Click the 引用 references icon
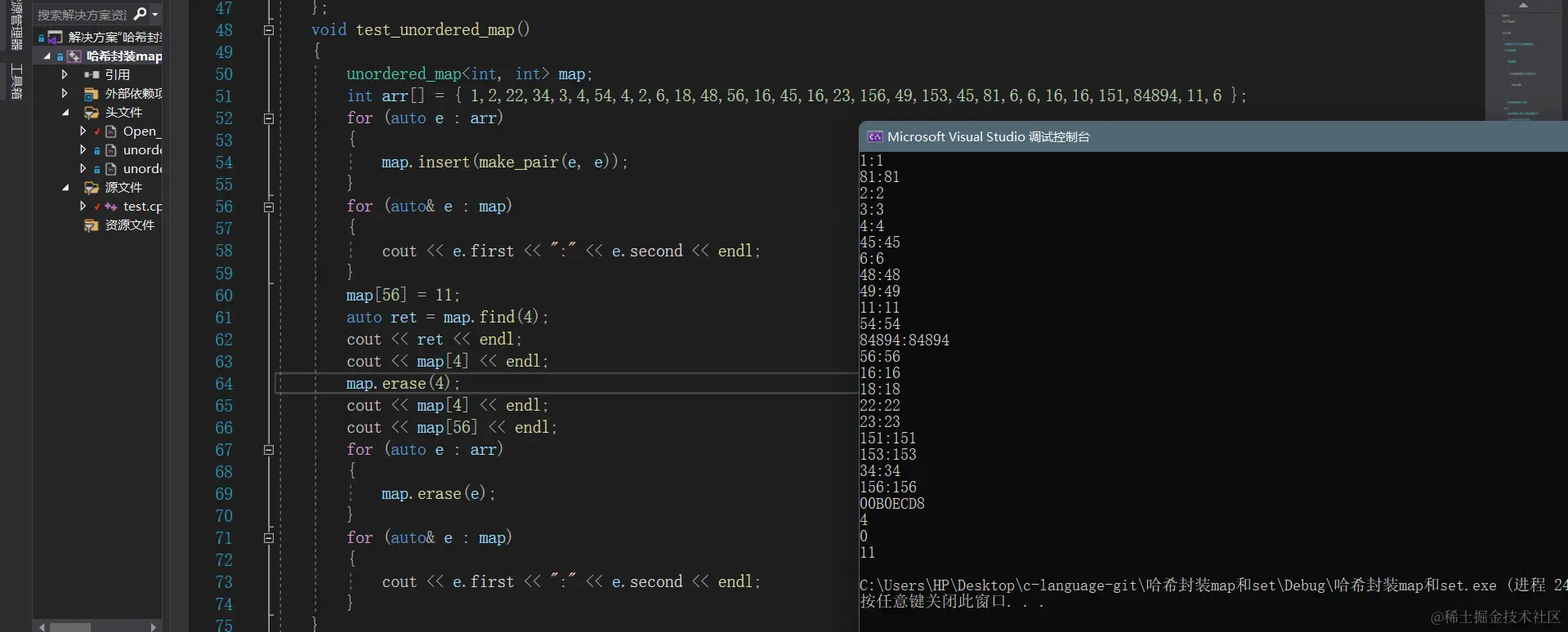Viewport: 1568px width, 632px height. [x=92, y=74]
